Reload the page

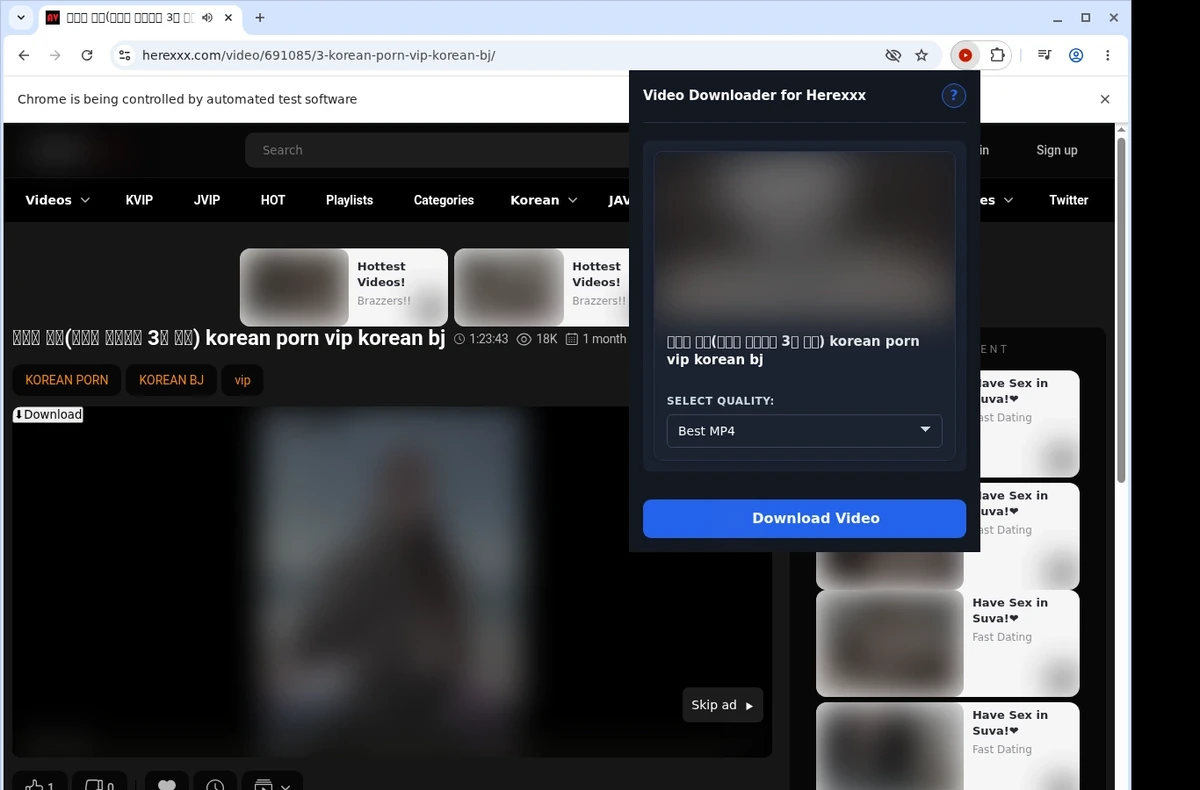(87, 56)
